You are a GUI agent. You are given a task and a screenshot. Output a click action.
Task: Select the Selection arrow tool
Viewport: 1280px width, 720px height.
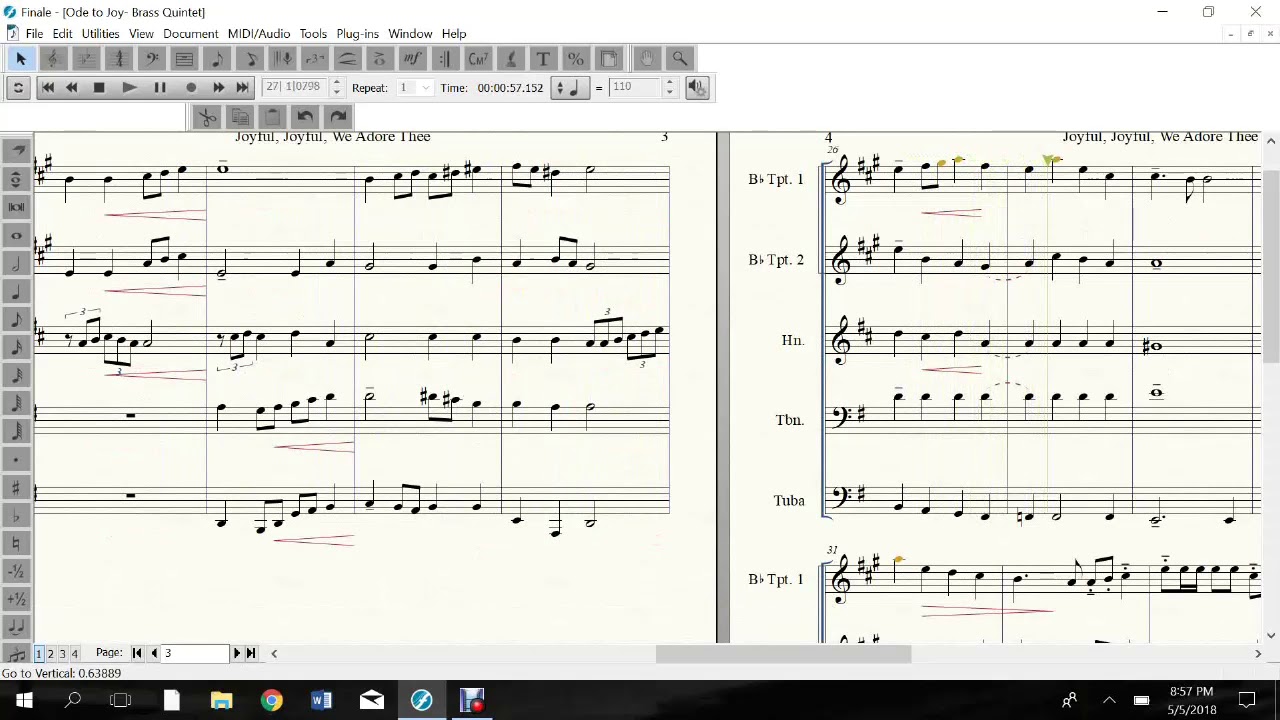[x=21, y=59]
